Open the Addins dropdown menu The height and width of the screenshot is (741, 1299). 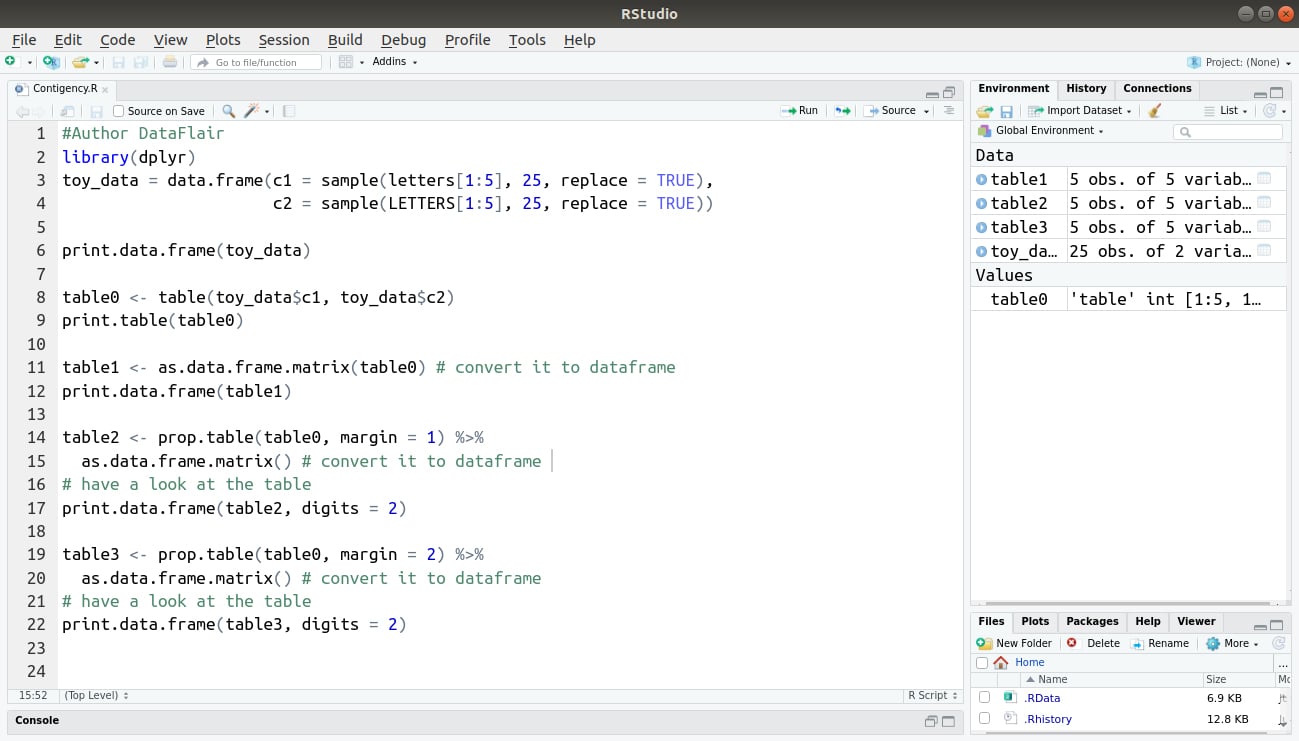391,61
